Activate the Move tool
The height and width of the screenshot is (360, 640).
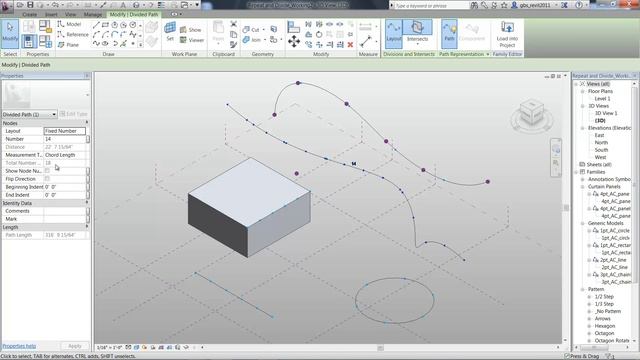pyautogui.click(x=294, y=41)
